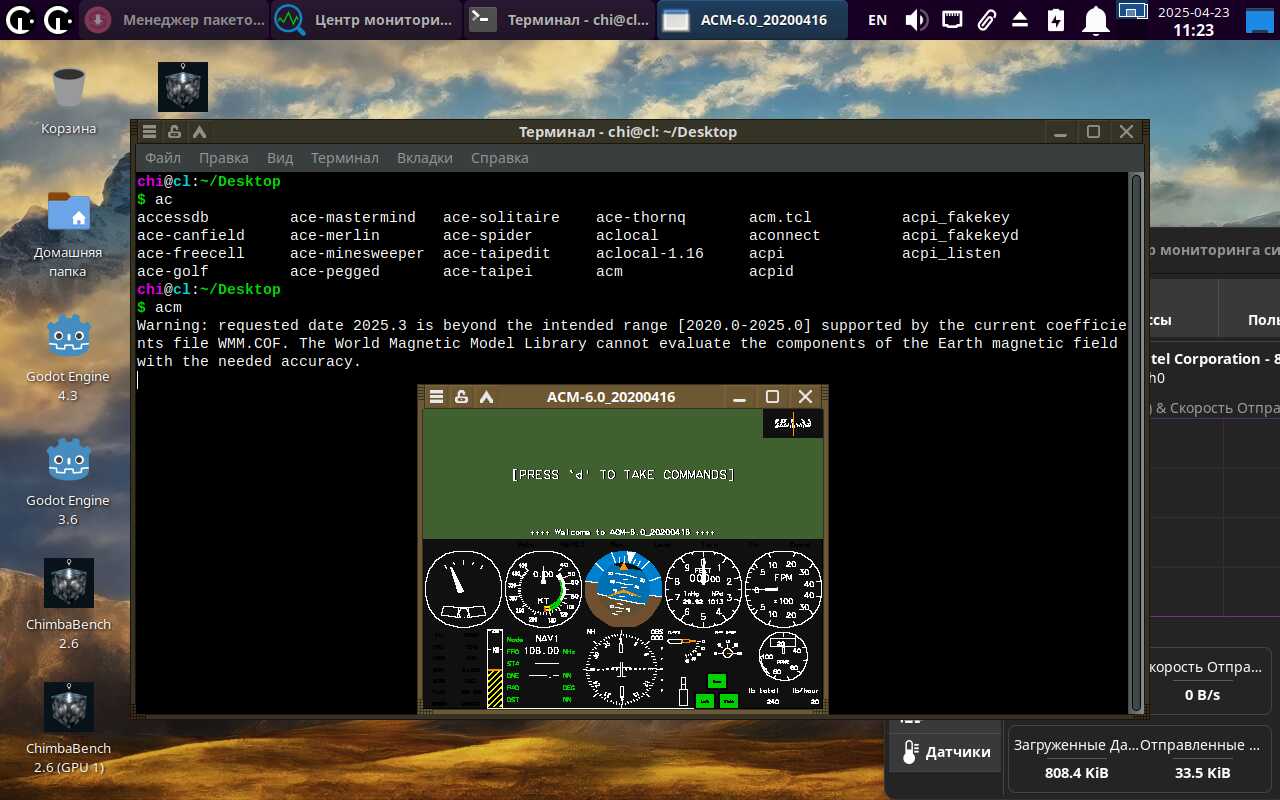Image resolution: width=1280 pixels, height=800 pixels.
Task: Click the volume speaker tray icon
Action: pos(916,20)
